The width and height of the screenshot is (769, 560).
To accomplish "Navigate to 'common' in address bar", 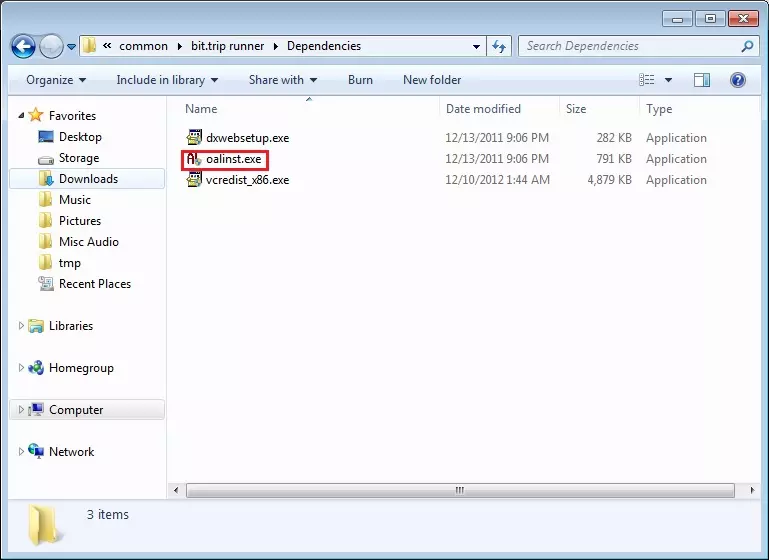I will pyautogui.click(x=143, y=46).
